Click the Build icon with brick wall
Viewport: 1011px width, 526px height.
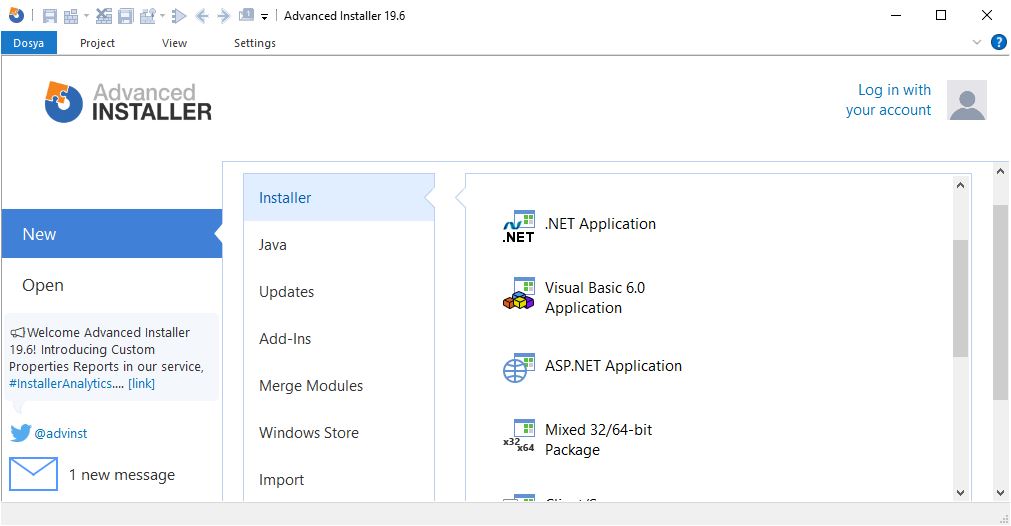point(71,16)
